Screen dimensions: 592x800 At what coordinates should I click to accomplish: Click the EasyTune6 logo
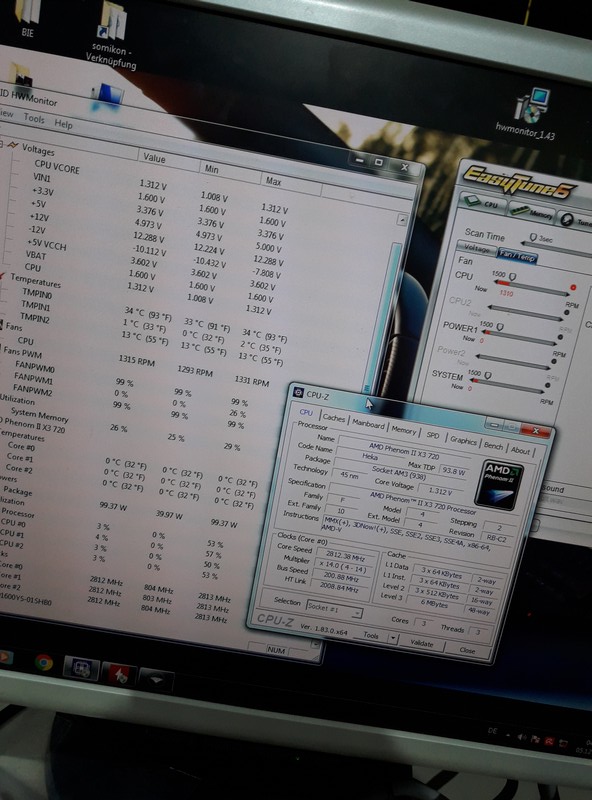click(x=519, y=183)
